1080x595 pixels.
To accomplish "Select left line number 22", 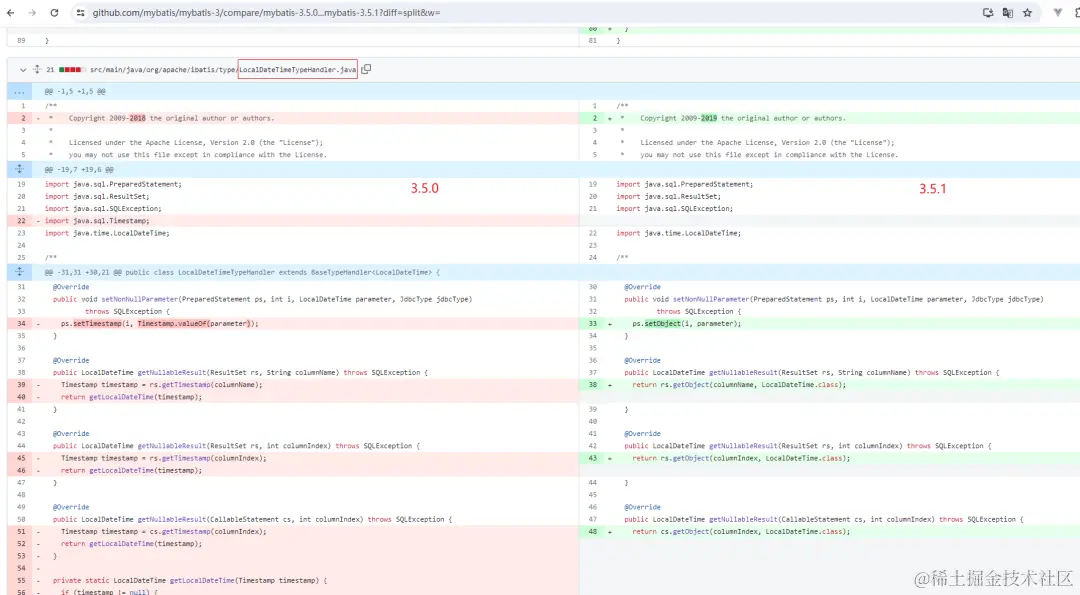I will (x=21, y=221).
